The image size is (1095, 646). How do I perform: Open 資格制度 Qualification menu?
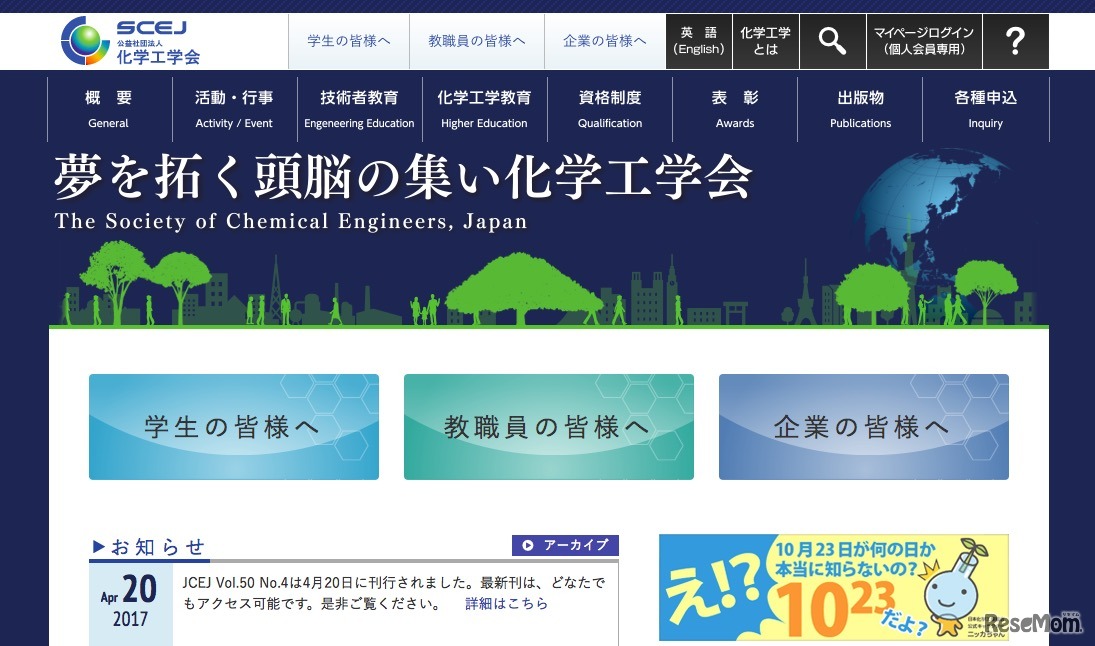point(610,109)
